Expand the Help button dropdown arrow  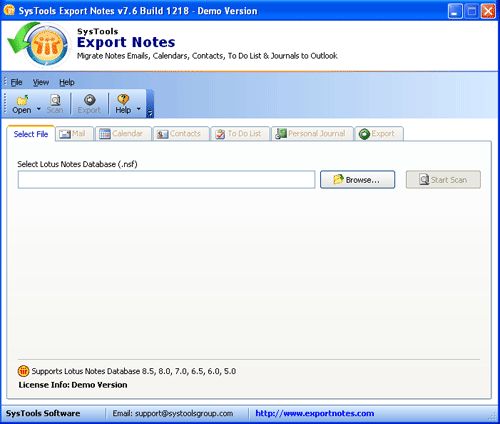139,109
